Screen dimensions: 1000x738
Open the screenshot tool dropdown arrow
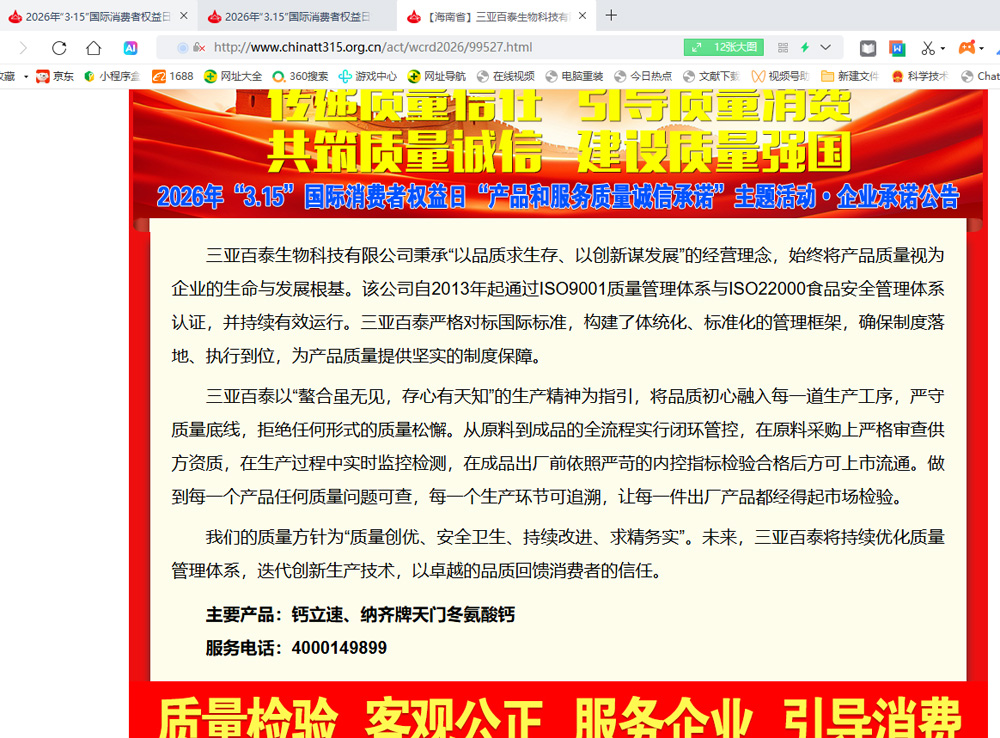943,48
